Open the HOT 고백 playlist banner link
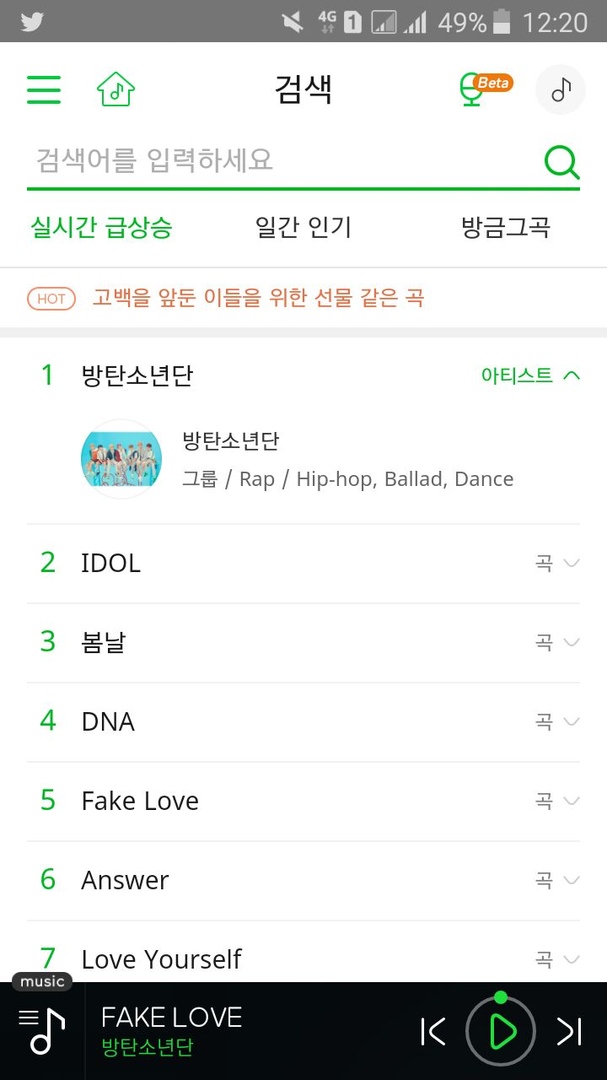This screenshot has width=607, height=1080. coord(258,298)
